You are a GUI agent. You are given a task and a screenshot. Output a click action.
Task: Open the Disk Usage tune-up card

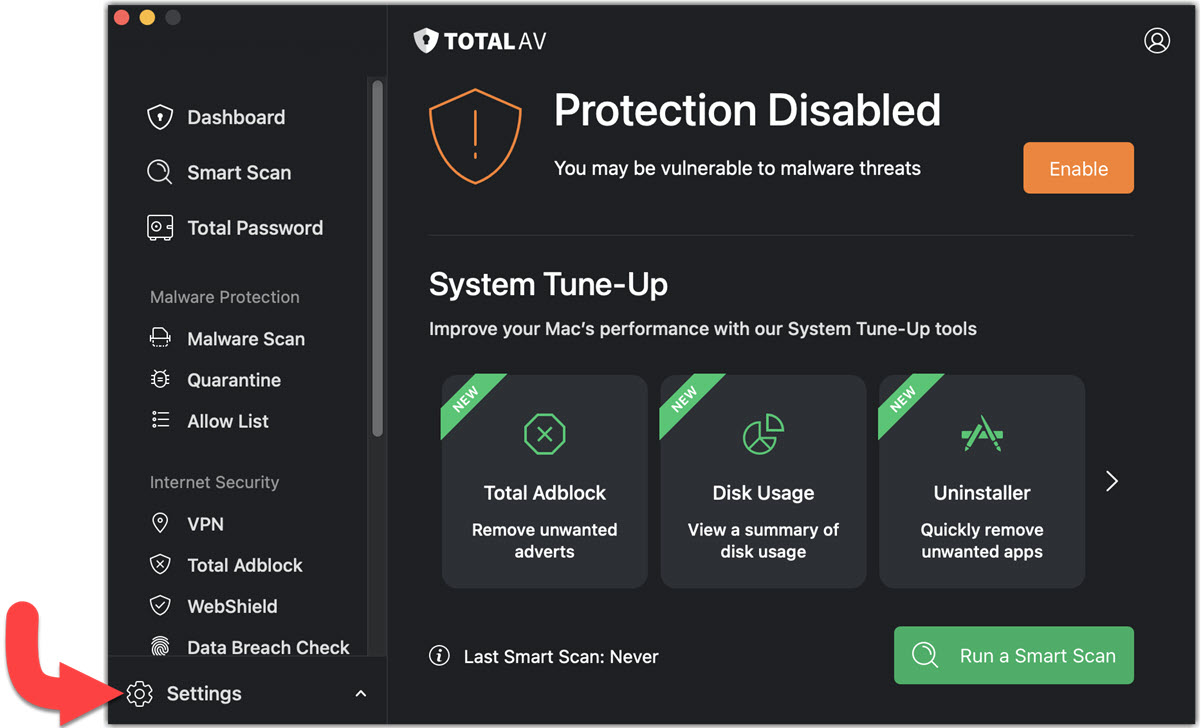tap(763, 481)
